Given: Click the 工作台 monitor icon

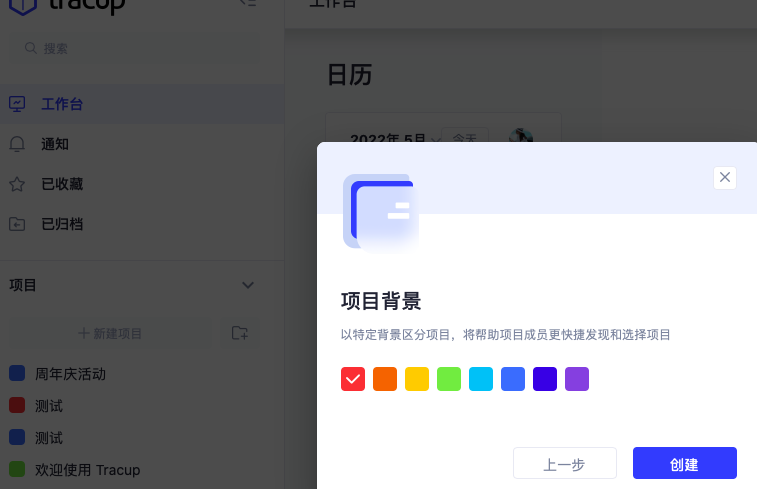Looking at the screenshot, I should pos(17,104).
